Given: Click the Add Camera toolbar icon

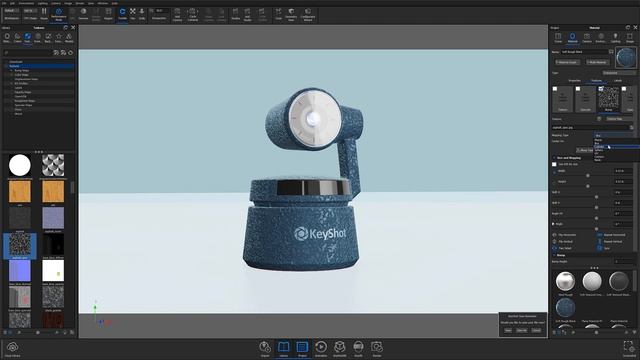Looking at the screenshot, I should 178,14.
